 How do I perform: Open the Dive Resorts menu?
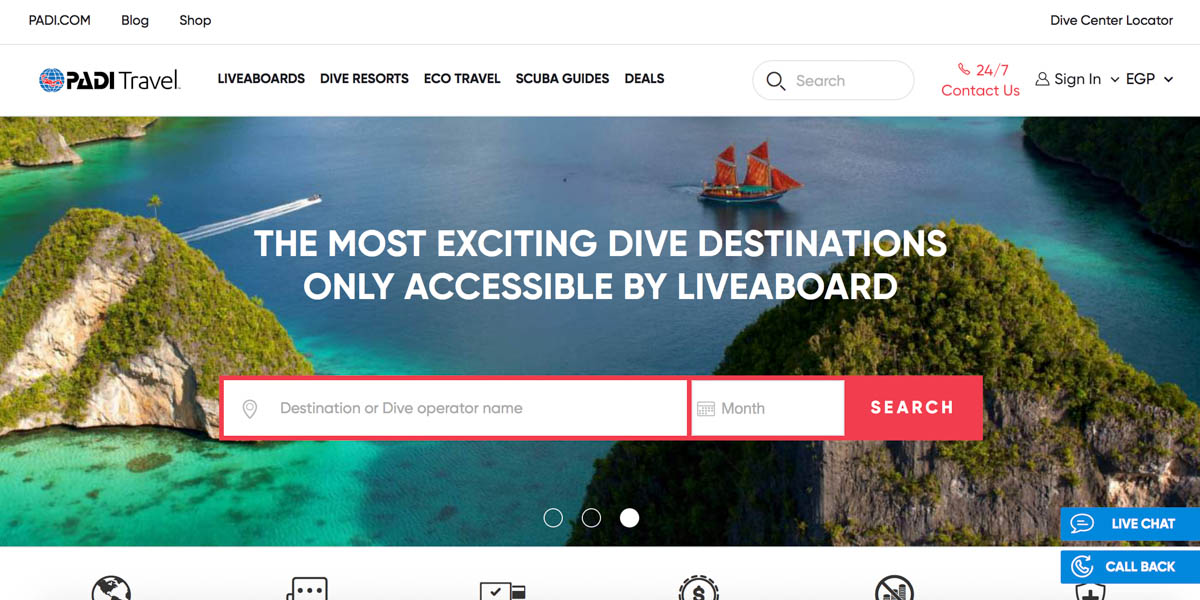(364, 79)
